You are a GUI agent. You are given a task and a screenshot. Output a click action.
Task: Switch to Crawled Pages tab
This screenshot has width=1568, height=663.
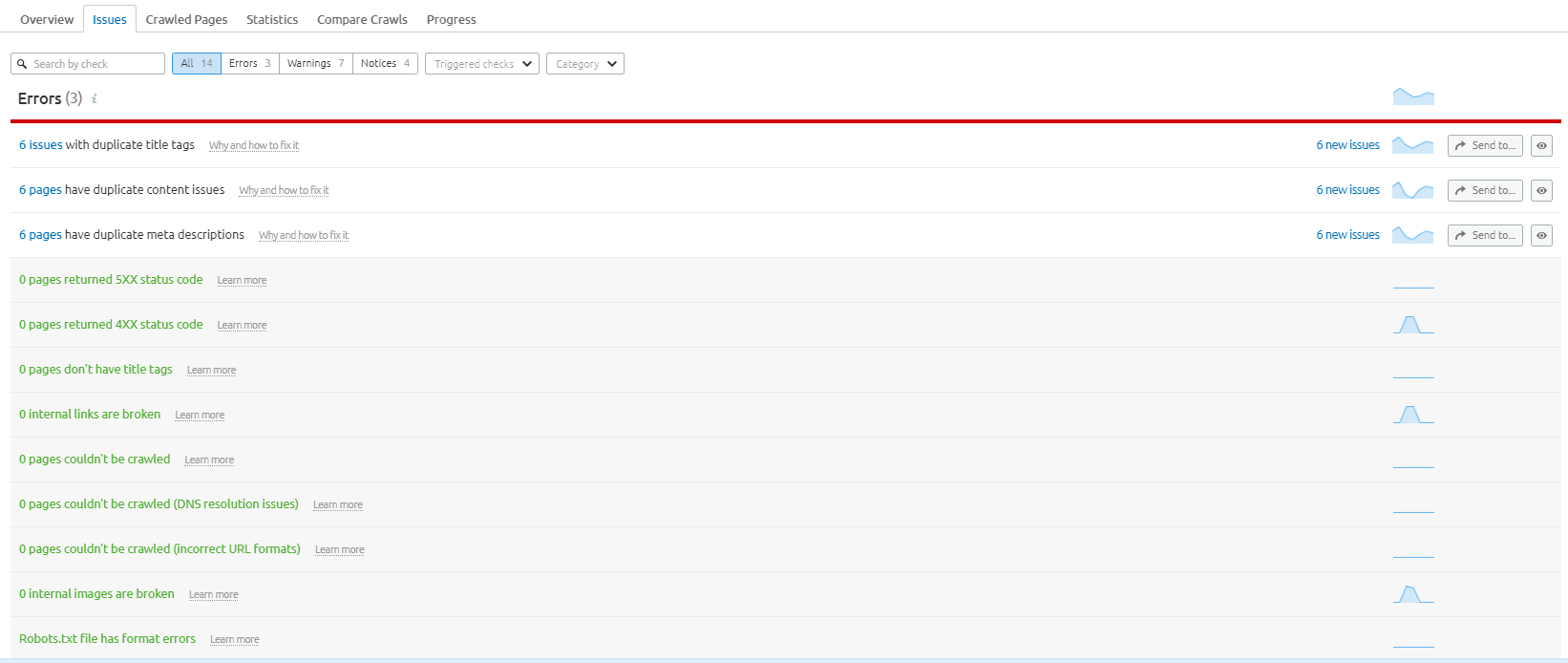pyautogui.click(x=186, y=19)
